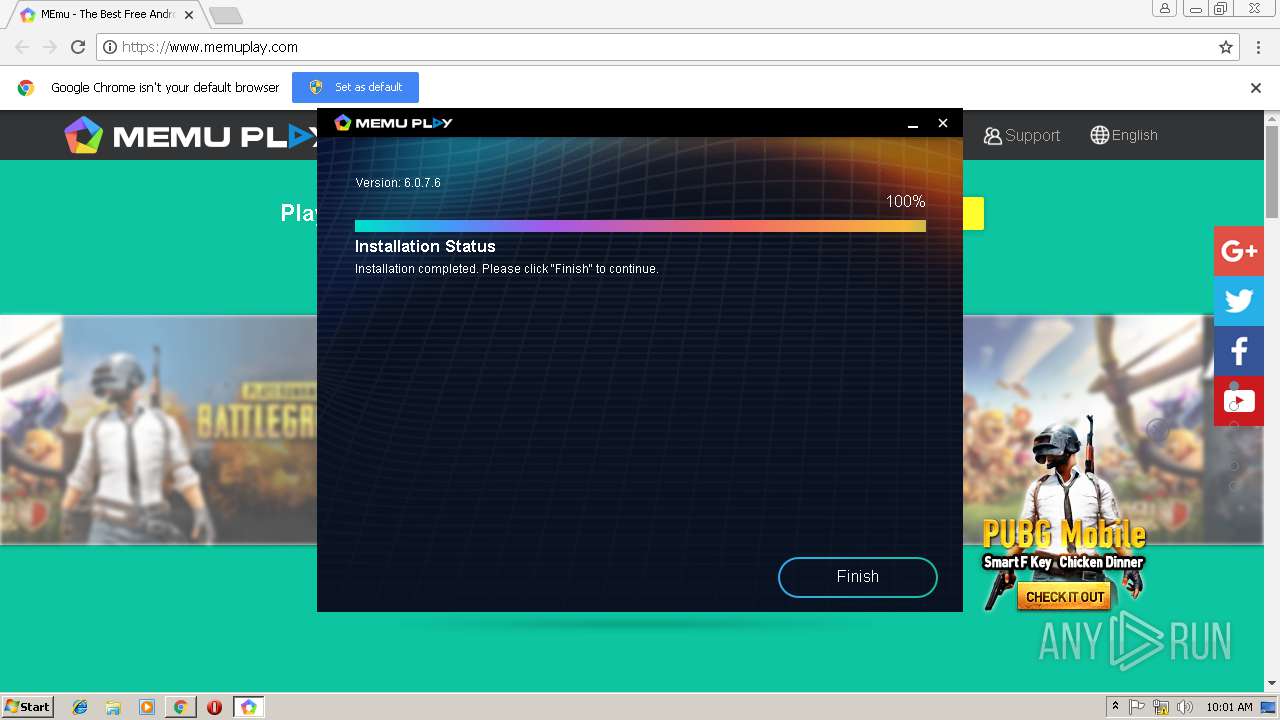Open a new Chrome tab
Viewport: 1280px width, 720px height.
[x=226, y=15]
